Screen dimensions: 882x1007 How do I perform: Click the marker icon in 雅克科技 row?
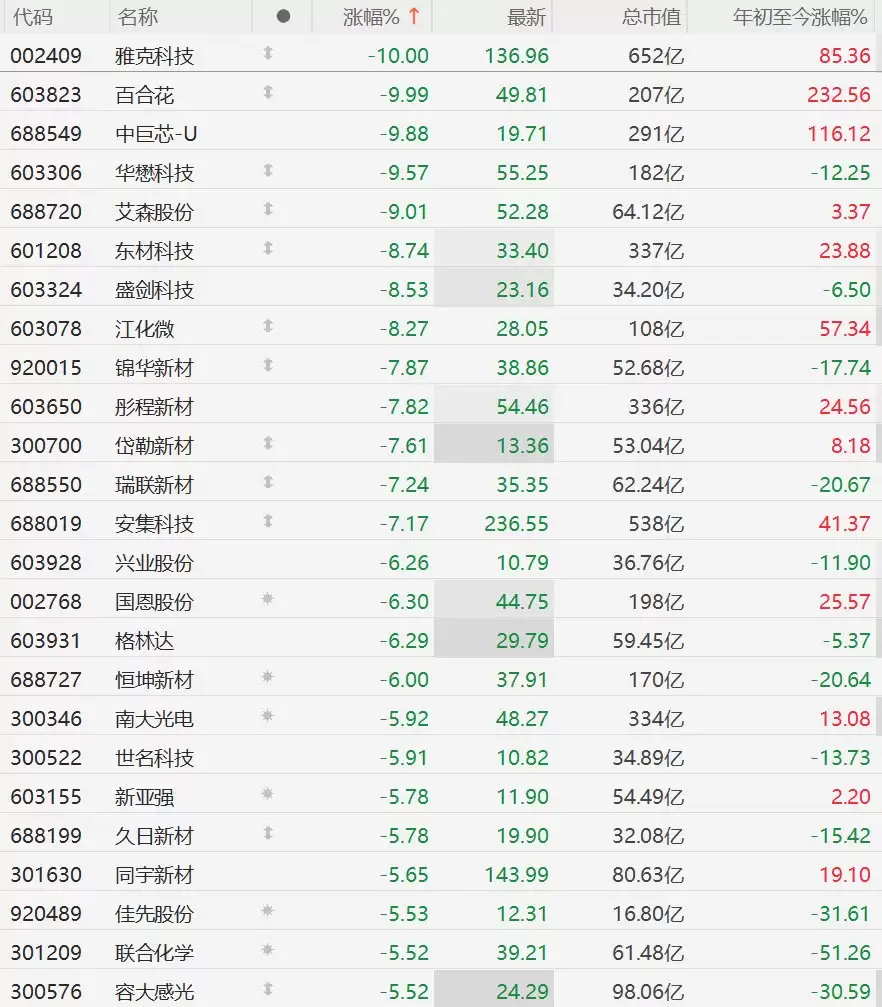click(x=268, y=53)
